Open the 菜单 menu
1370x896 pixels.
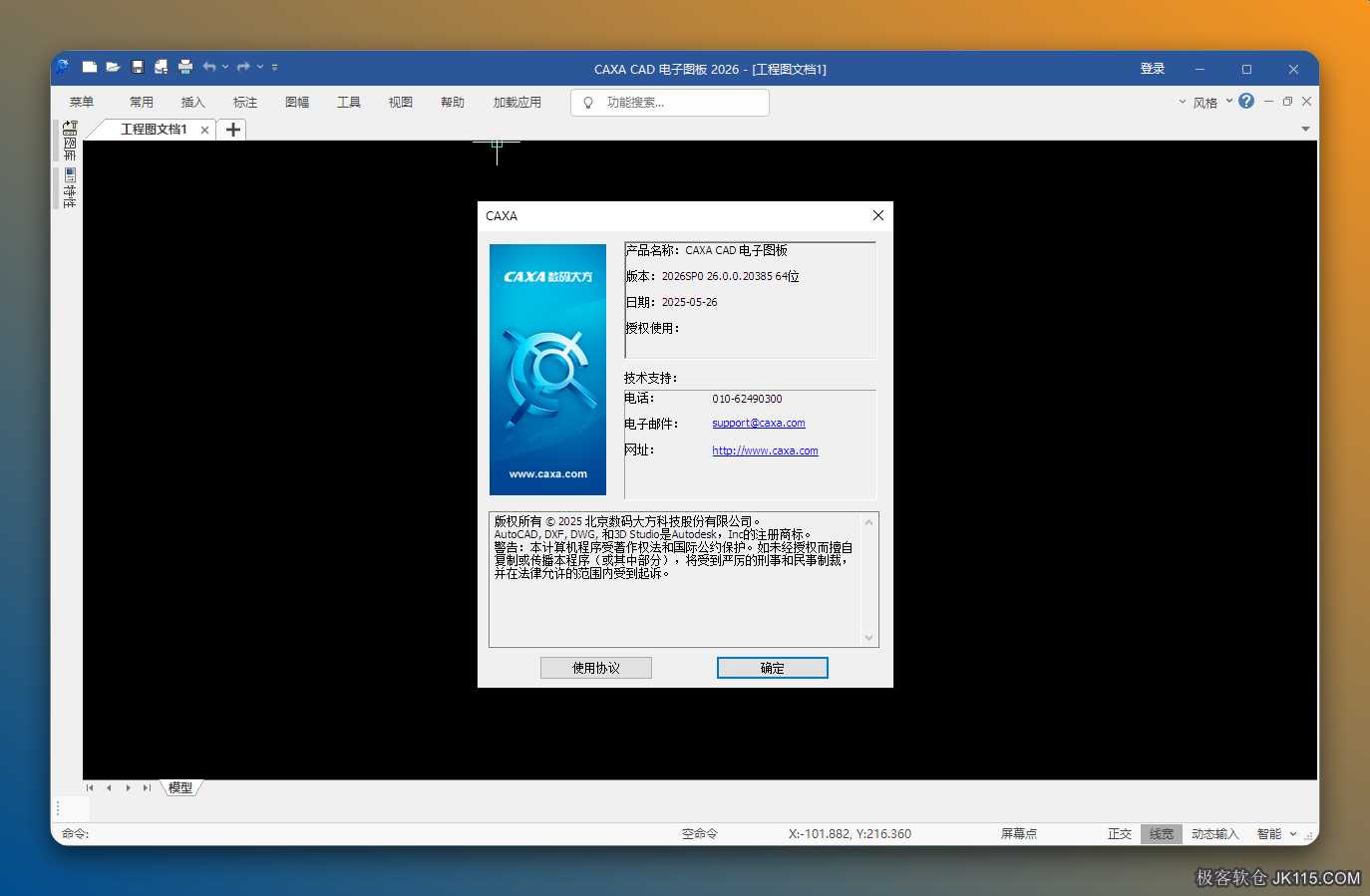82,102
